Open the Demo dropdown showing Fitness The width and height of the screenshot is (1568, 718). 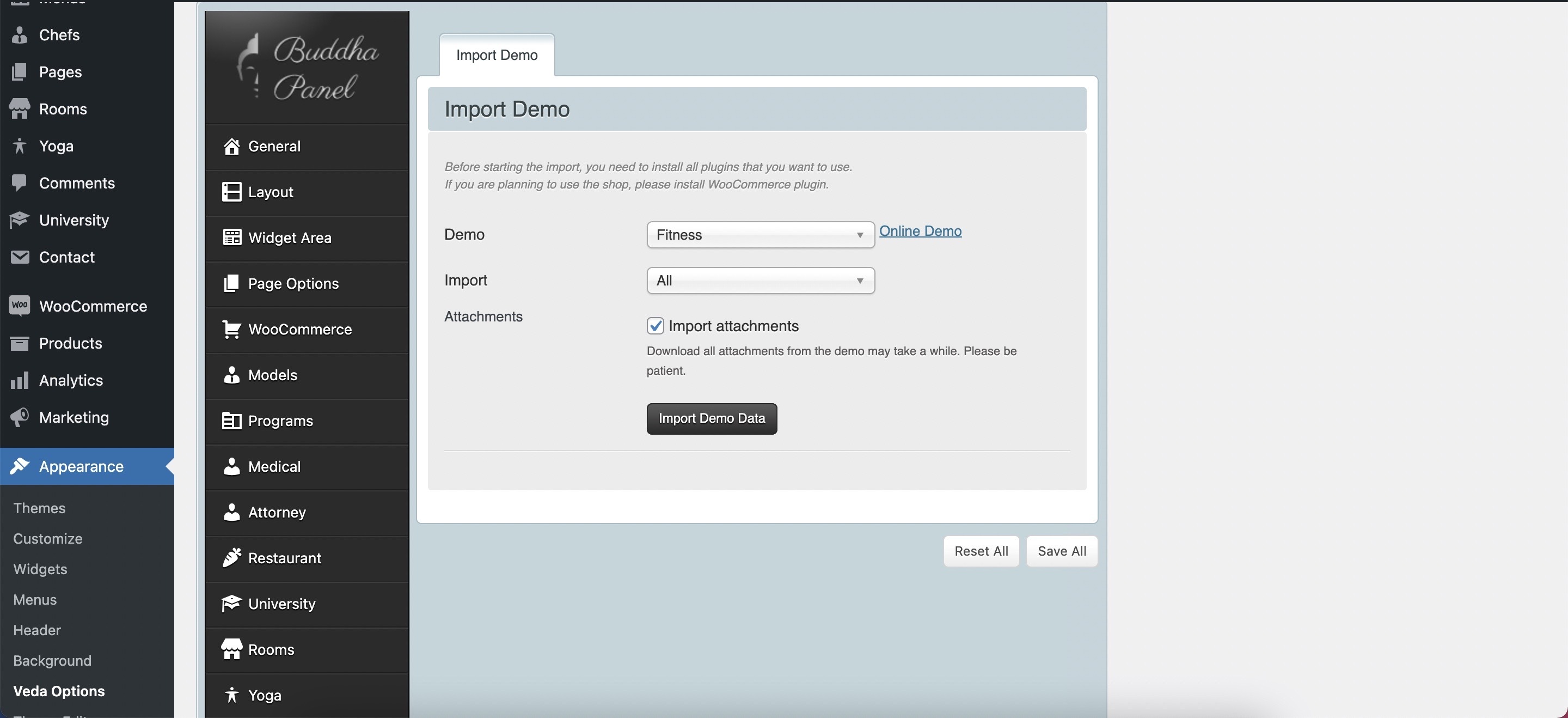759,235
